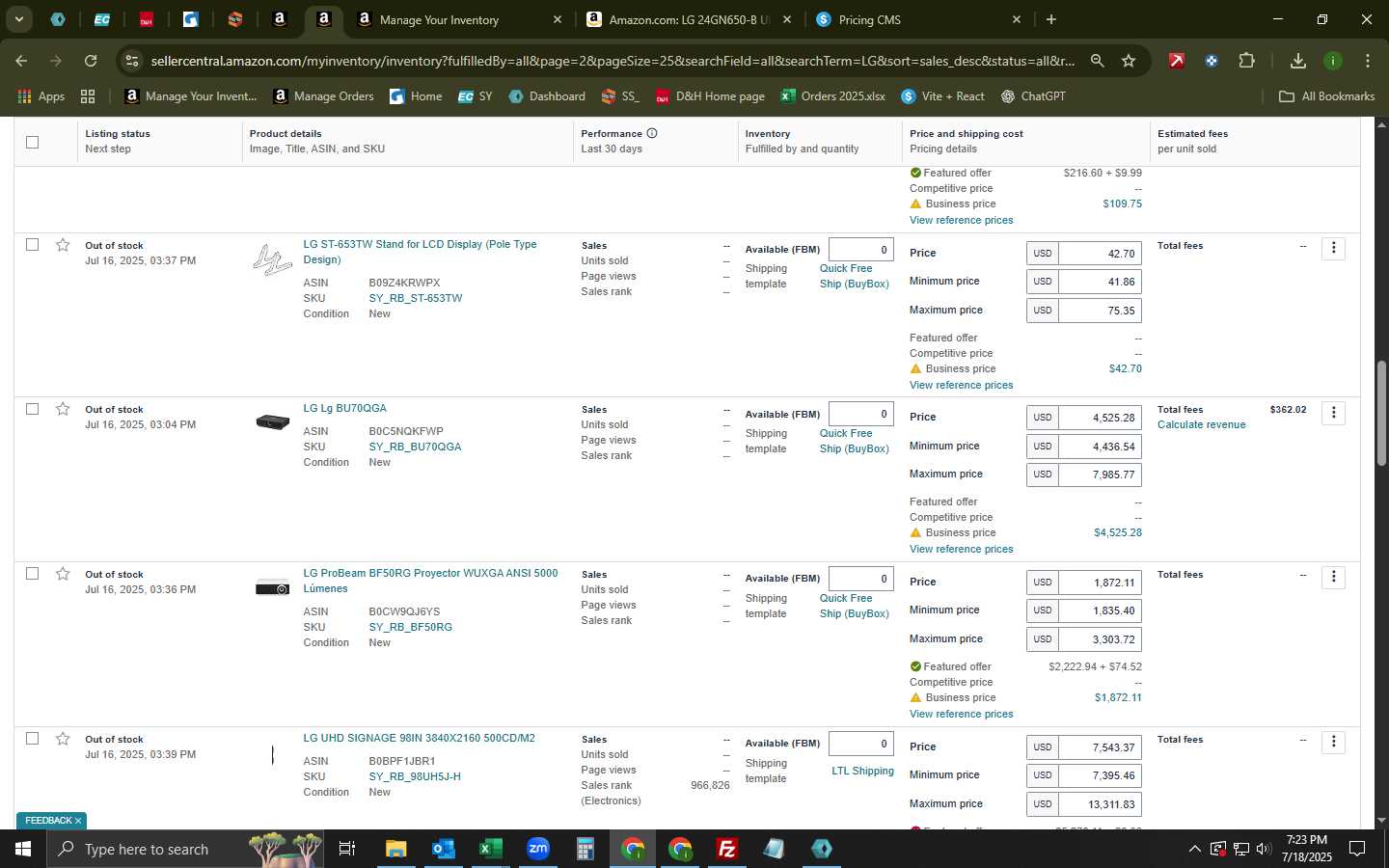Open Calculator from the taskbar
1389x868 pixels.
pos(585,849)
